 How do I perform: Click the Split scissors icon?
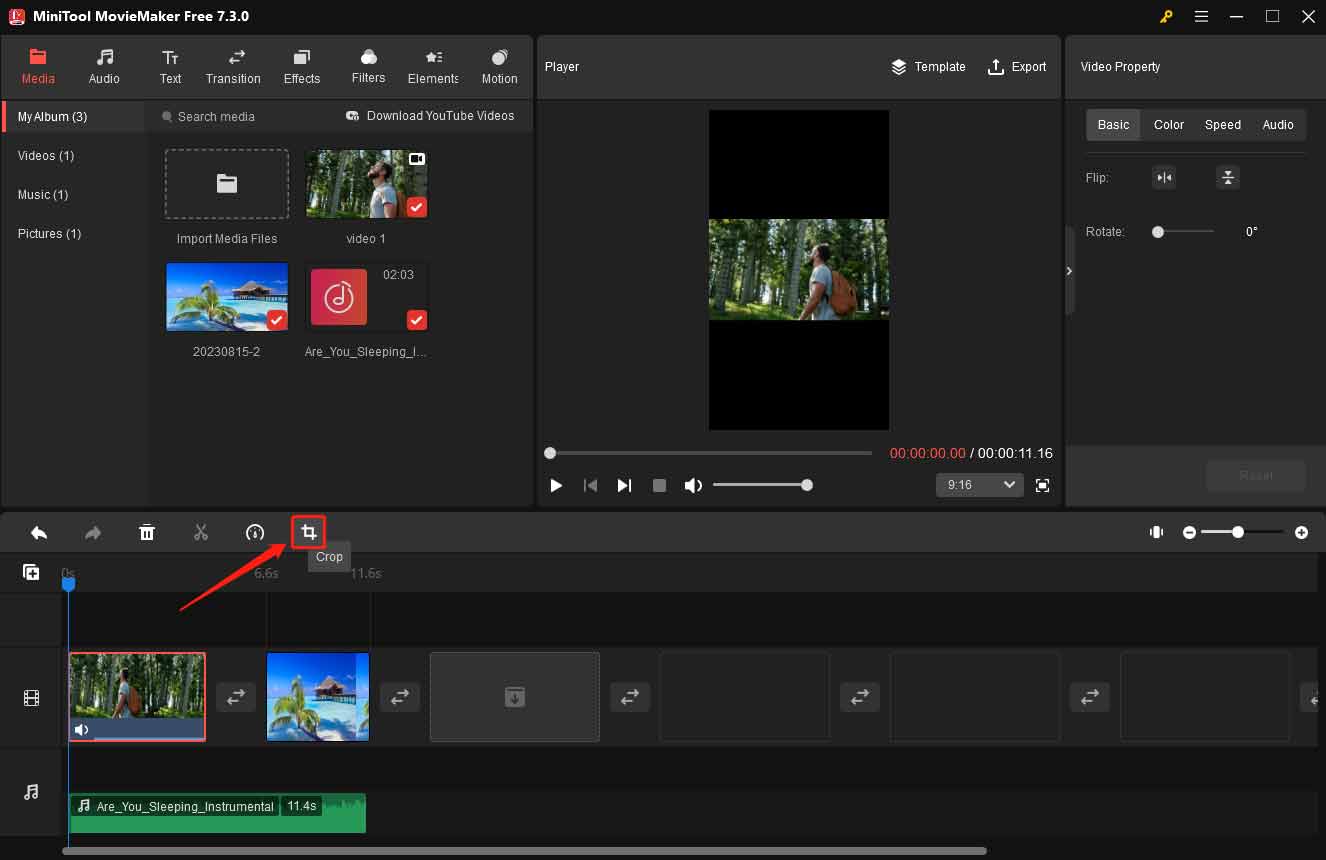tap(201, 533)
